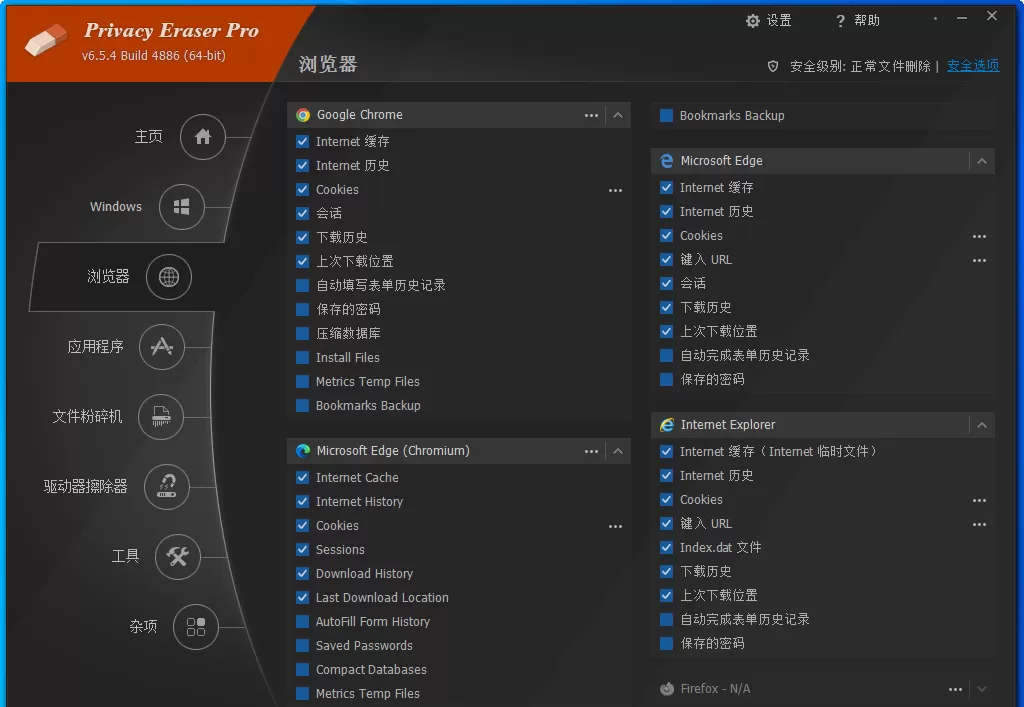Switch to the 文件粉碎机 tab

click(x=88, y=416)
